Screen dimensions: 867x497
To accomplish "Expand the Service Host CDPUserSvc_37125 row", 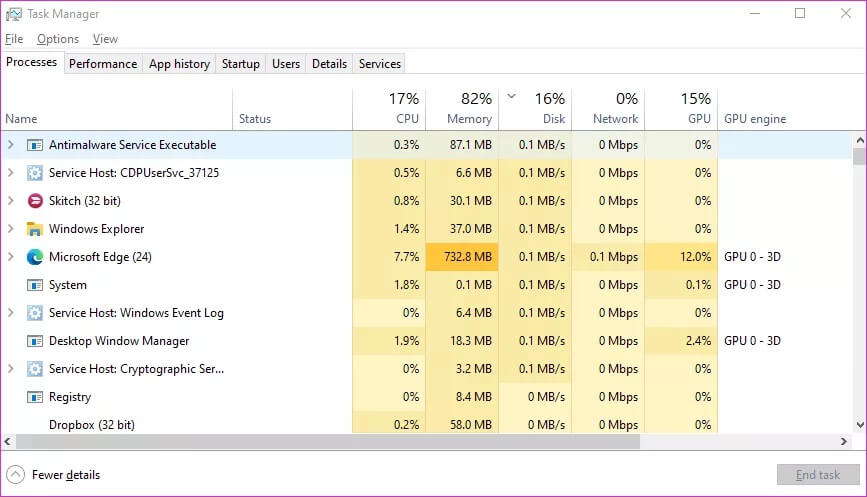I will (x=11, y=172).
